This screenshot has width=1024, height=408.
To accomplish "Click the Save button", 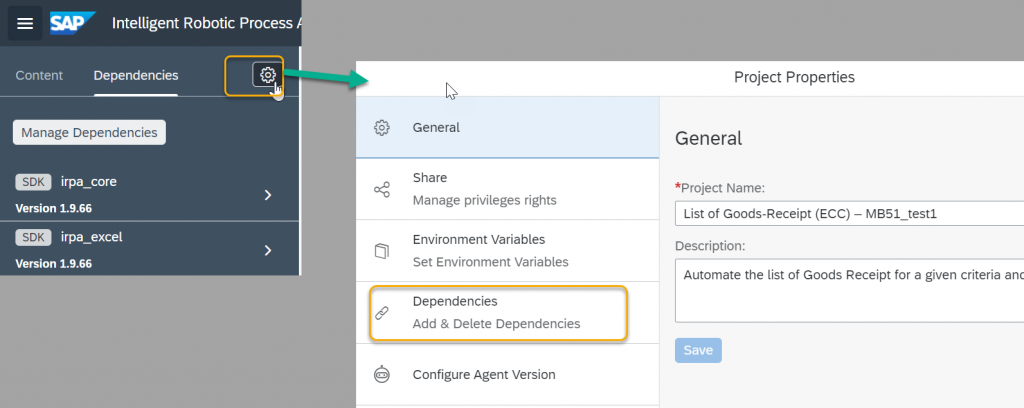I will pos(698,351).
